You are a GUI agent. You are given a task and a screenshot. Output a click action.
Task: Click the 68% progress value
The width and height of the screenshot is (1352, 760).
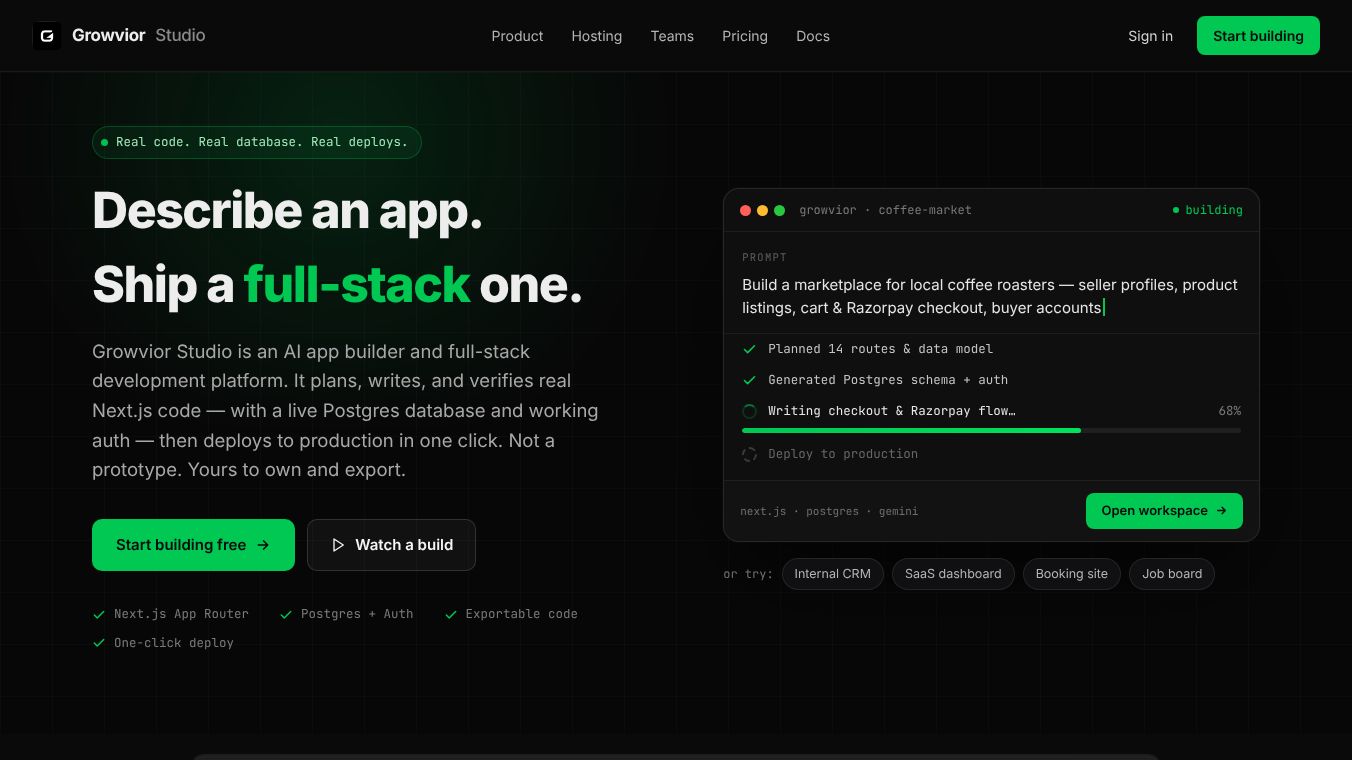click(x=1229, y=411)
